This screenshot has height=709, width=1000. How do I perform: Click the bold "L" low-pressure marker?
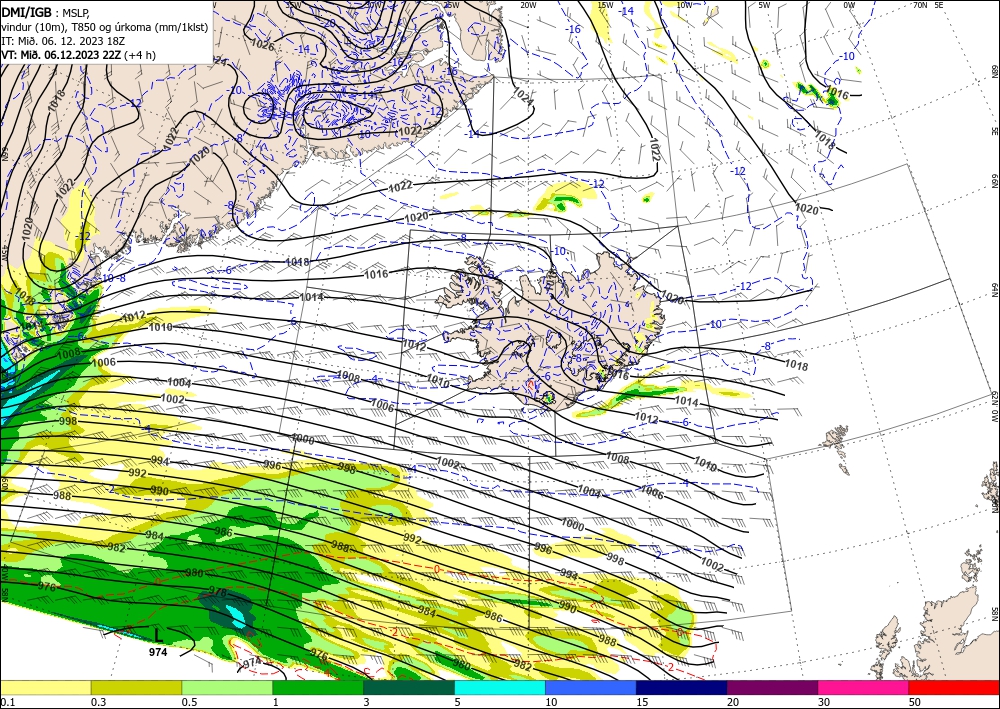click(x=159, y=634)
